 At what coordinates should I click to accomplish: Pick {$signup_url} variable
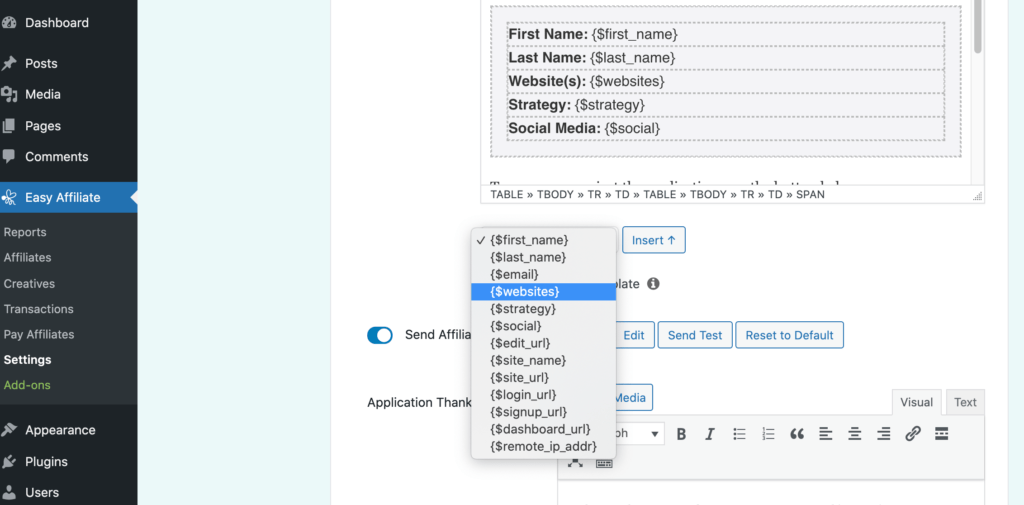(x=543, y=412)
